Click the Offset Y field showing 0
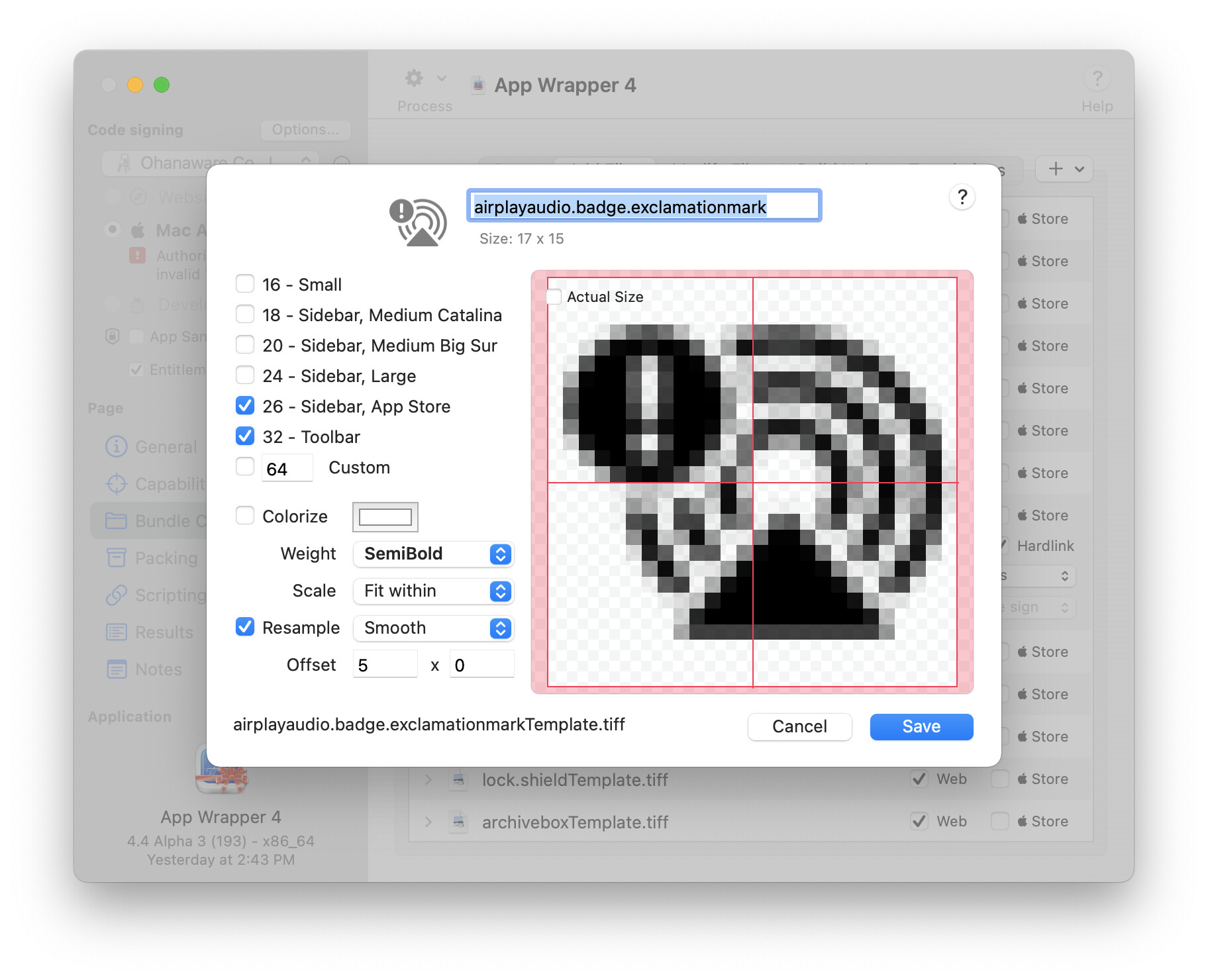 coord(481,664)
